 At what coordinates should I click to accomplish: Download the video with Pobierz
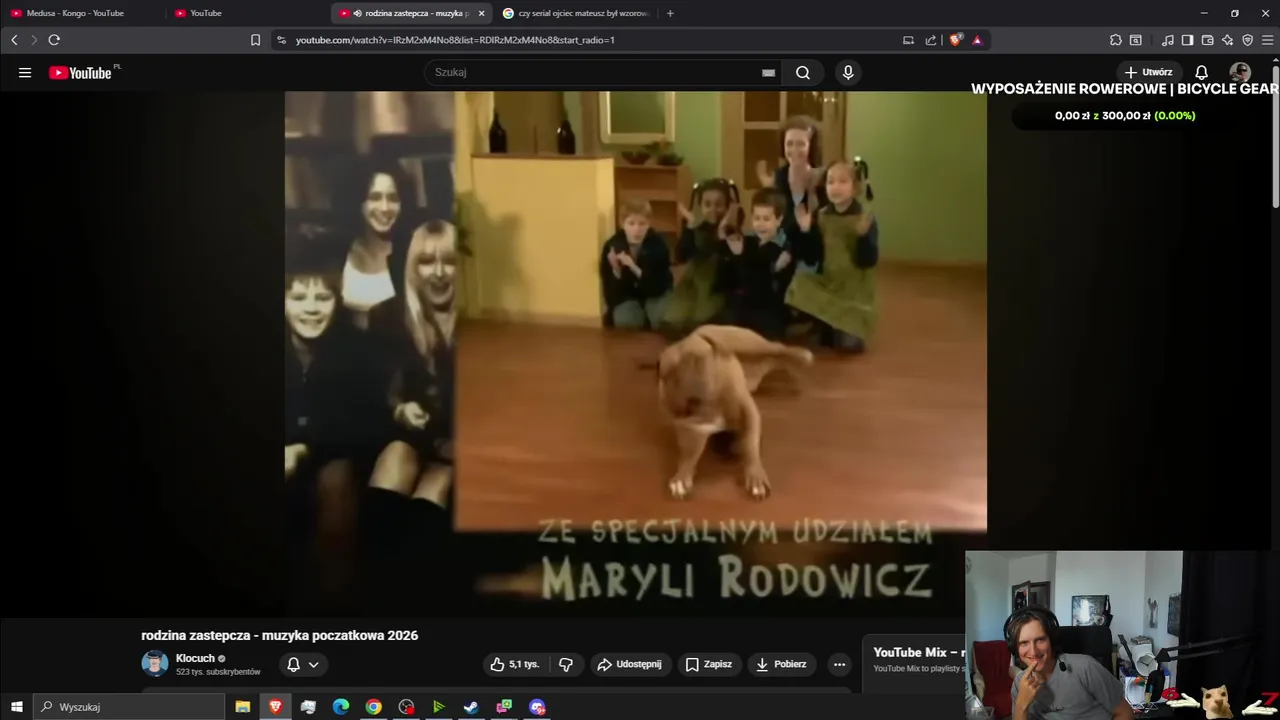781,664
